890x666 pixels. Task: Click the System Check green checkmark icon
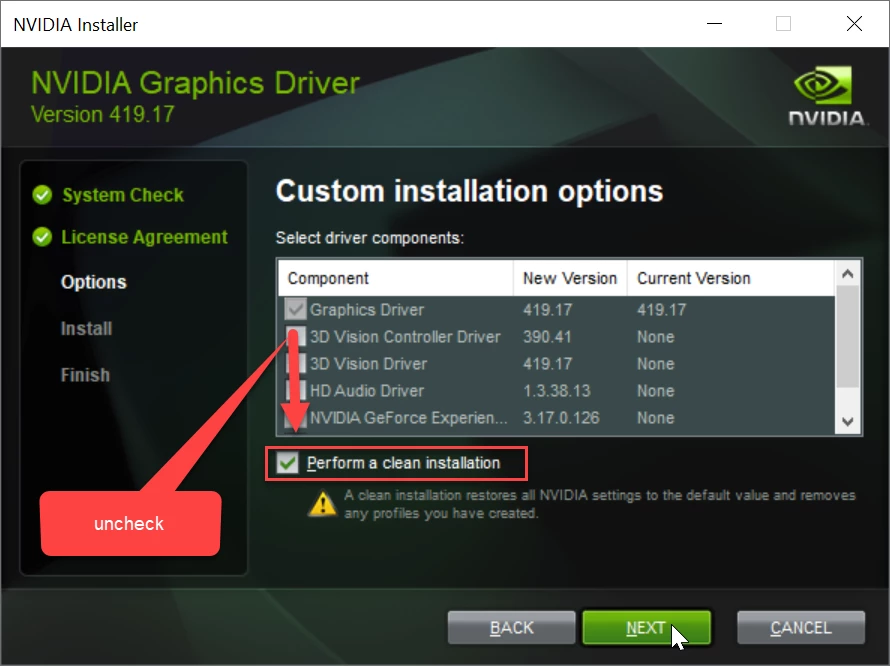point(42,195)
